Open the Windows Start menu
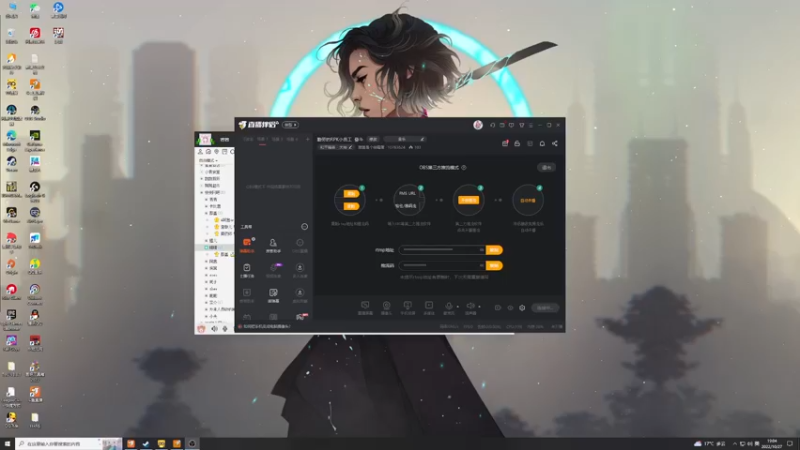 pos(7,444)
